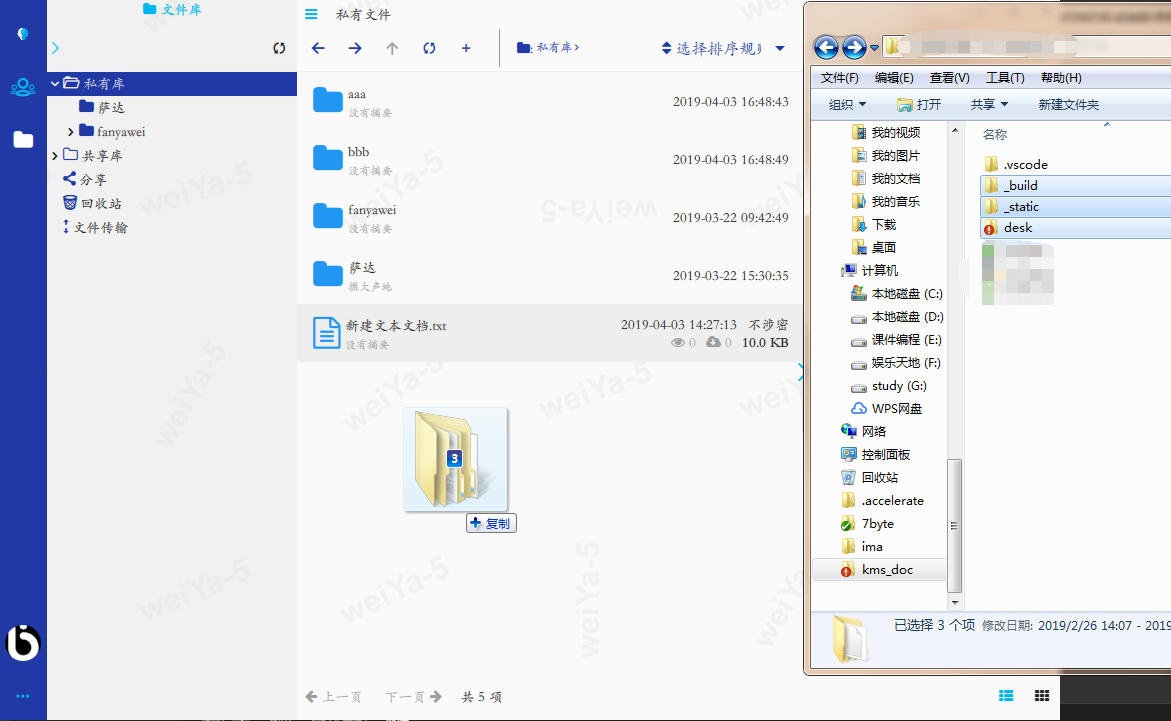Open the 编辑(E) menu in Explorer

coord(894,78)
